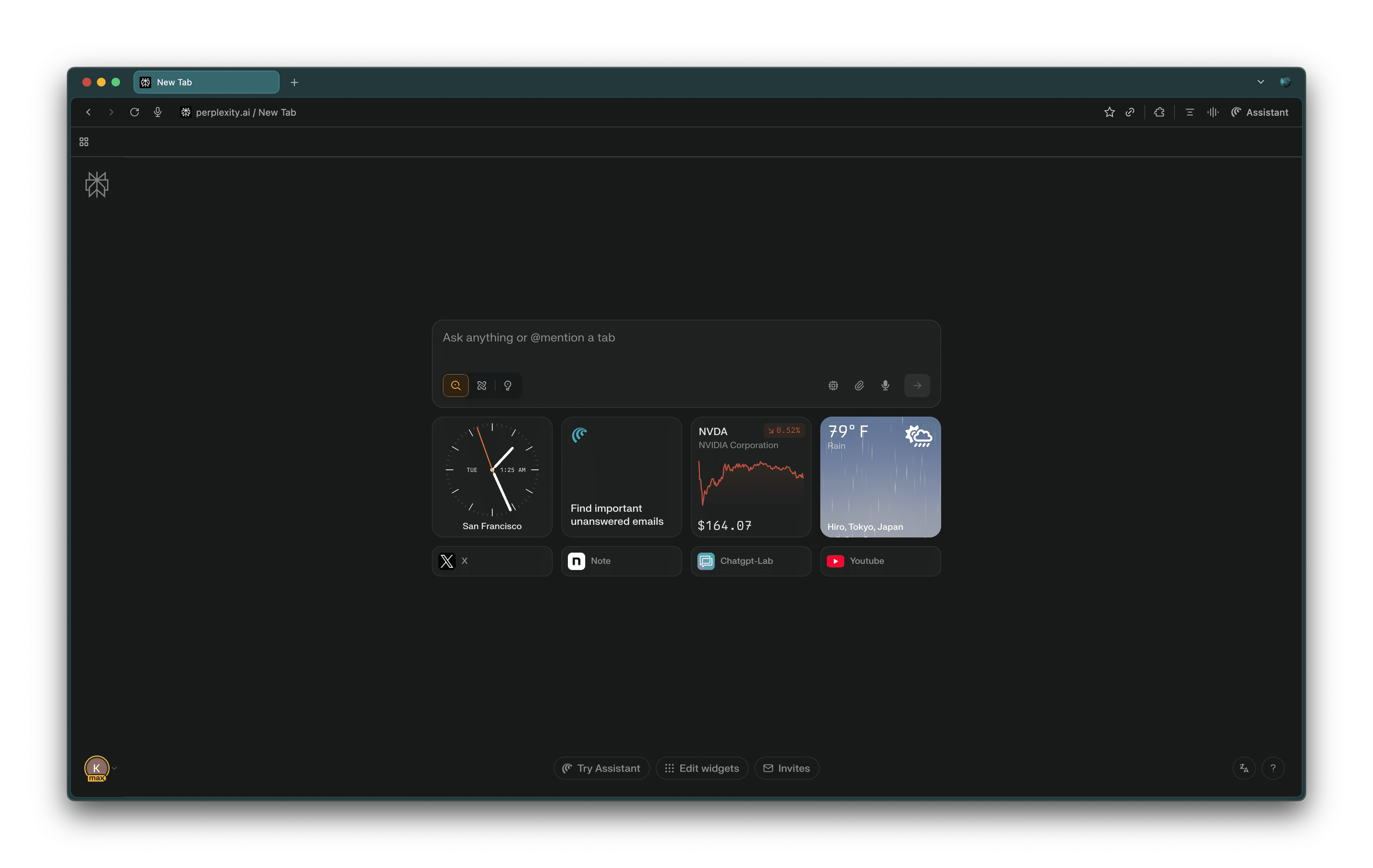
Task: Open the K profile avatar menu
Action: pyautogui.click(x=96, y=768)
